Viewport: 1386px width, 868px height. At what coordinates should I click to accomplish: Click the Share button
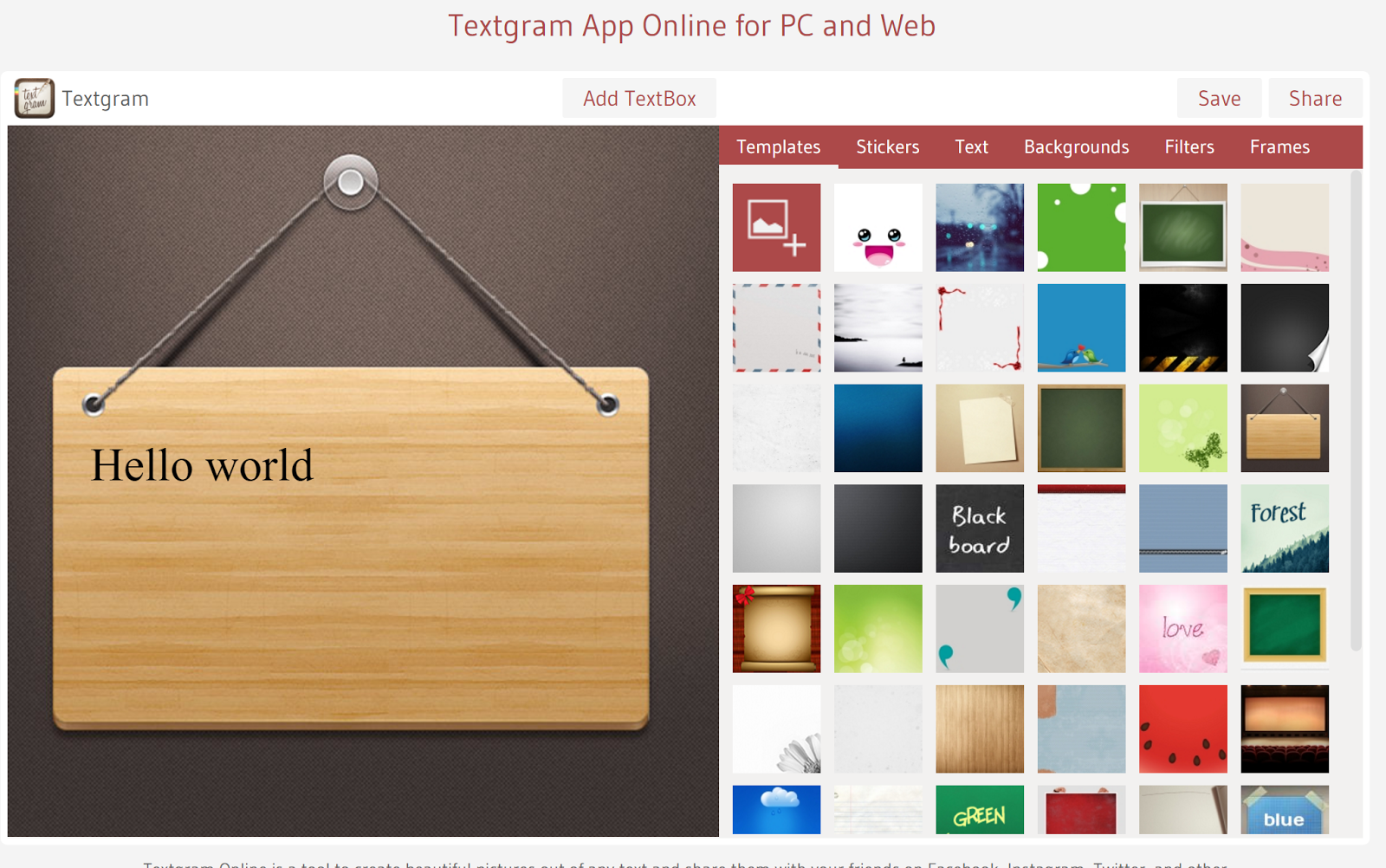pos(1314,97)
